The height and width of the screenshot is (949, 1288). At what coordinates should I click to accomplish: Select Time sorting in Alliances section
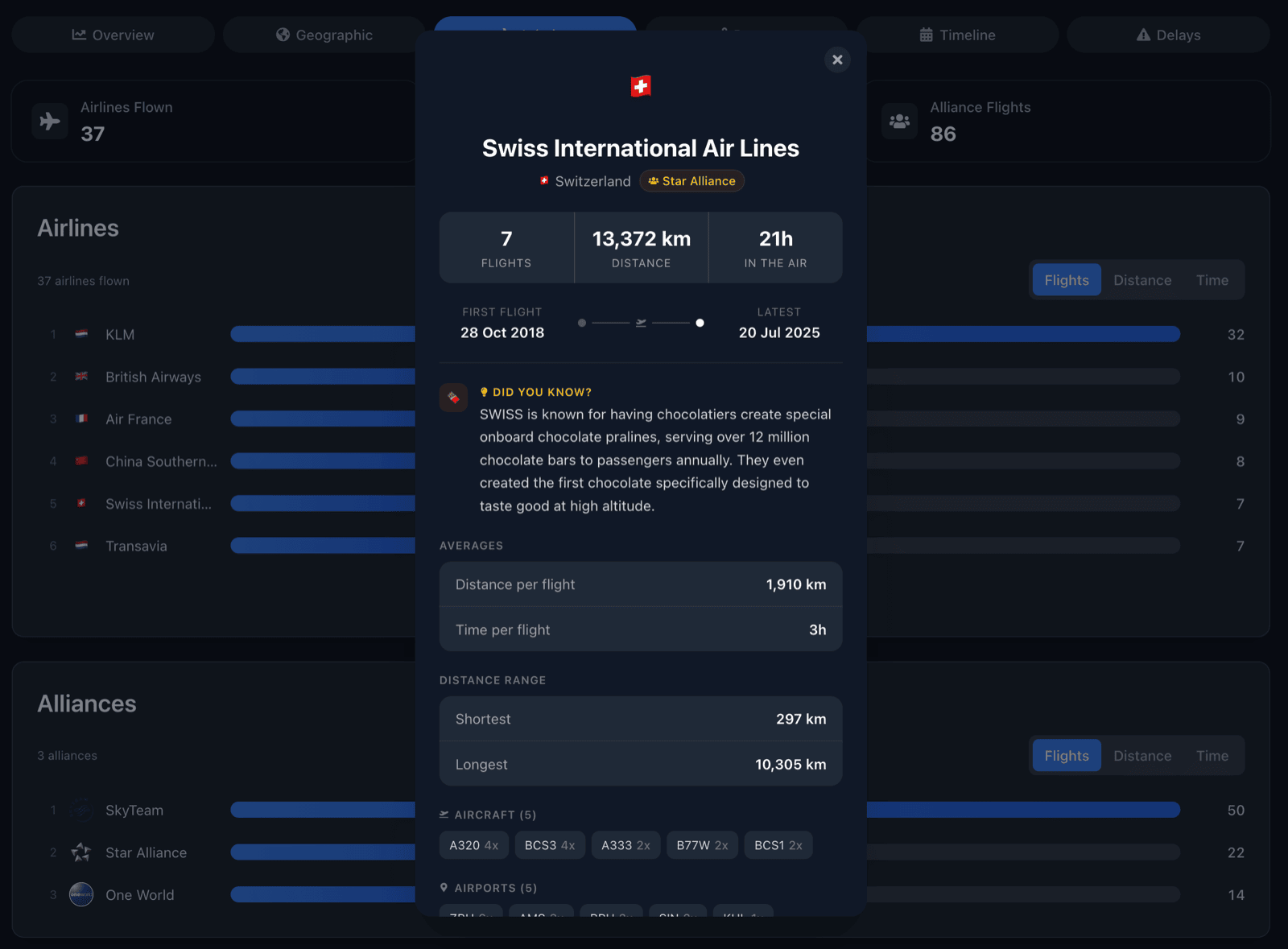point(1212,756)
